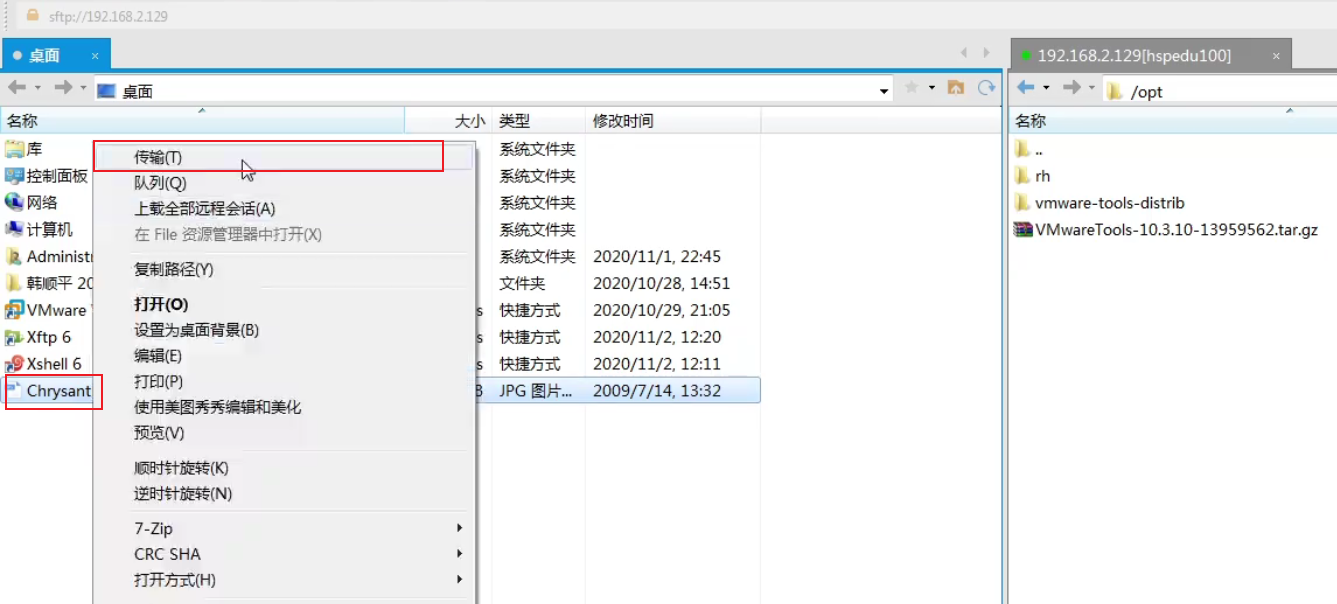The height and width of the screenshot is (604, 1337).
Task: Choose 传输(T) from the context menu
Action: point(284,157)
